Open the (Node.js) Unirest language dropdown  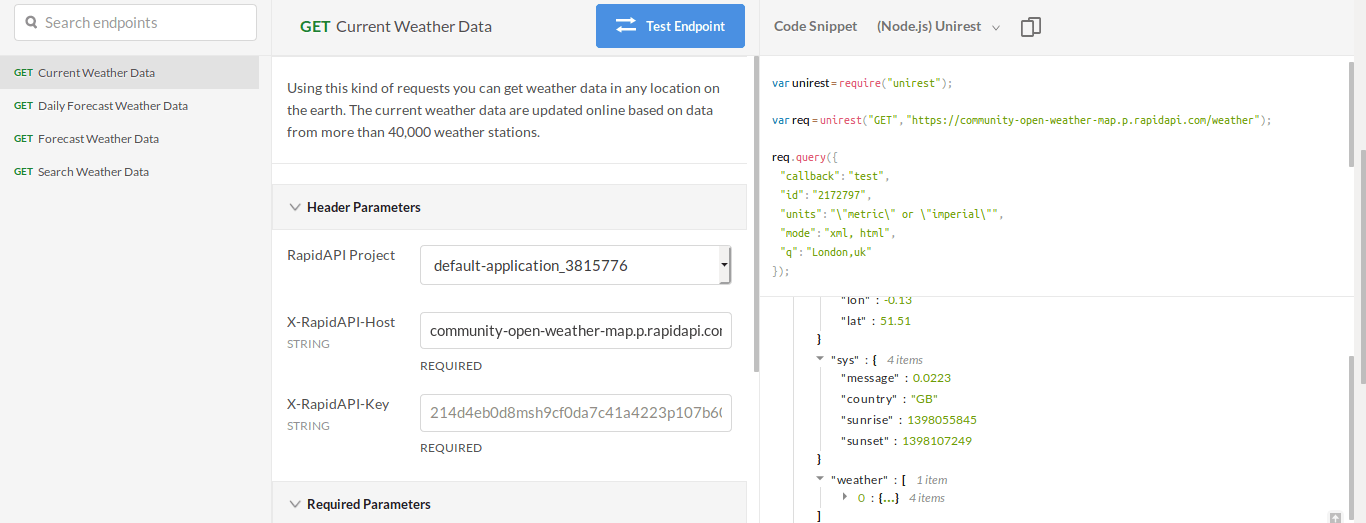(938, 27)
